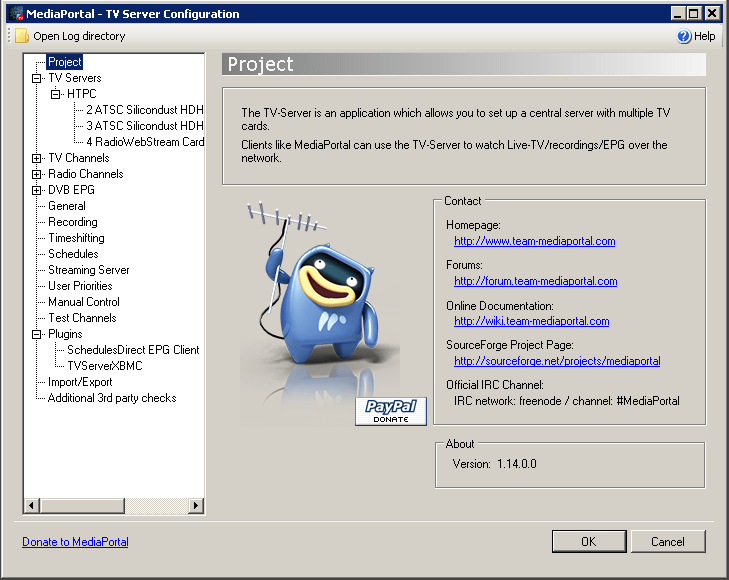The image size is (729, 580).
Task: Open the Manual Control page
Action: click(84, 302)
